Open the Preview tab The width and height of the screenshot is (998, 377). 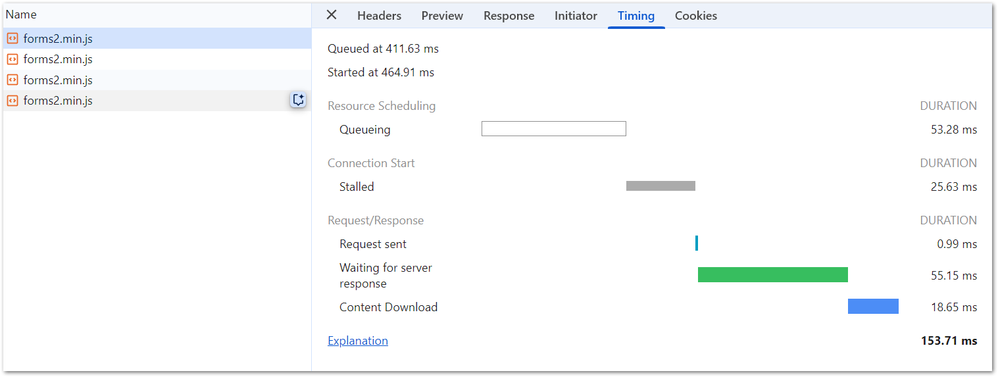point(442,16)
